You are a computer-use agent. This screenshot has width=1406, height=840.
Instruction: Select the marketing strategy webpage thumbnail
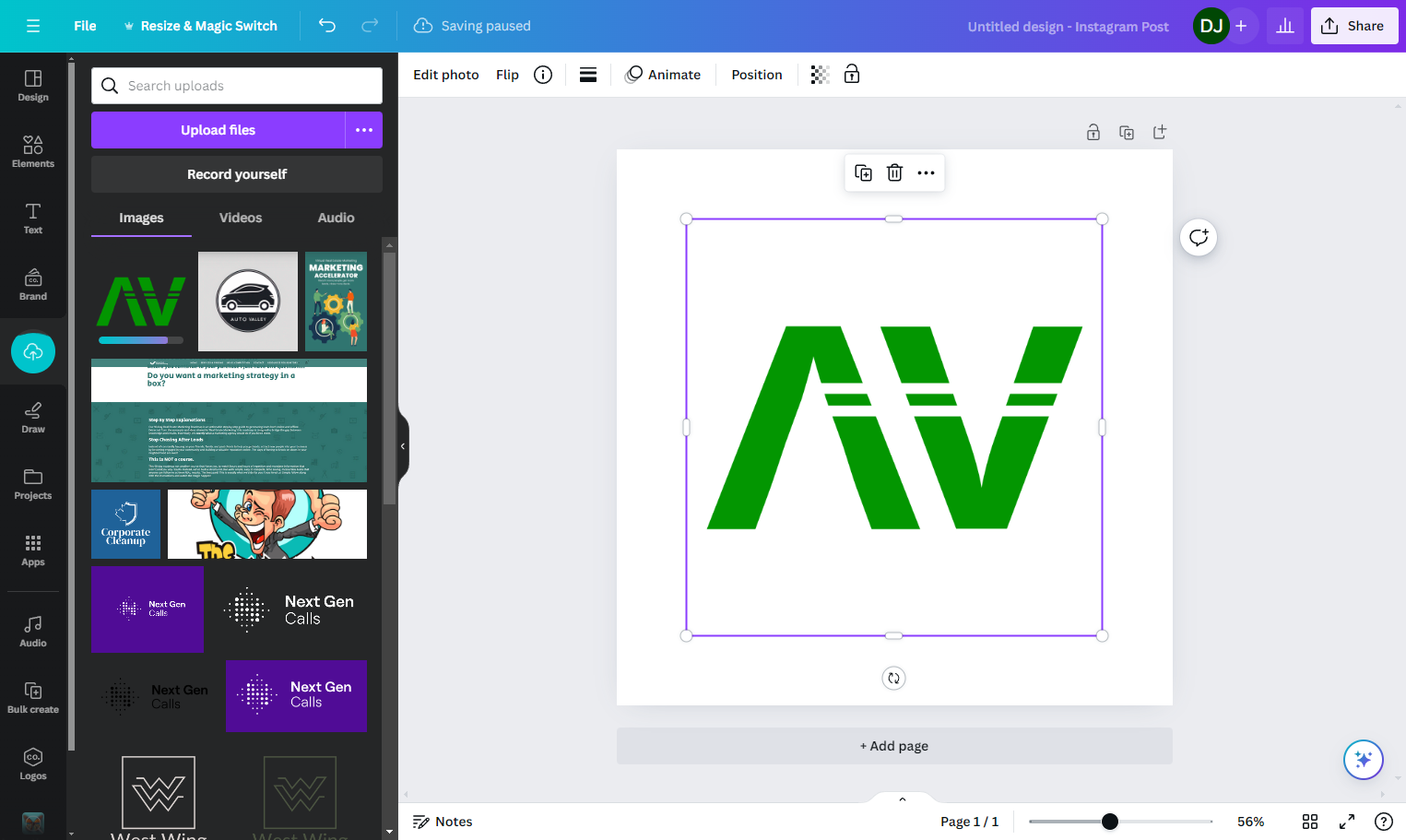pos(229,420)
